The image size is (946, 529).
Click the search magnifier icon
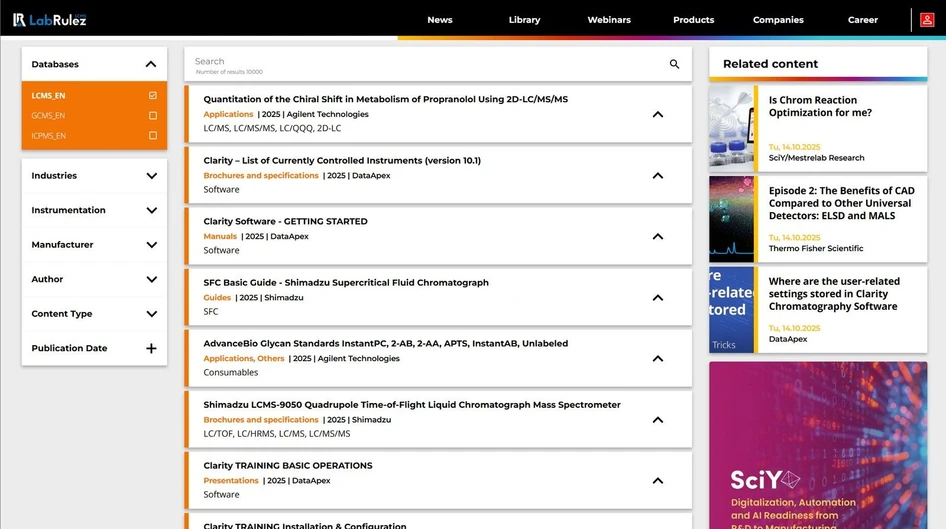pos(674,64)
